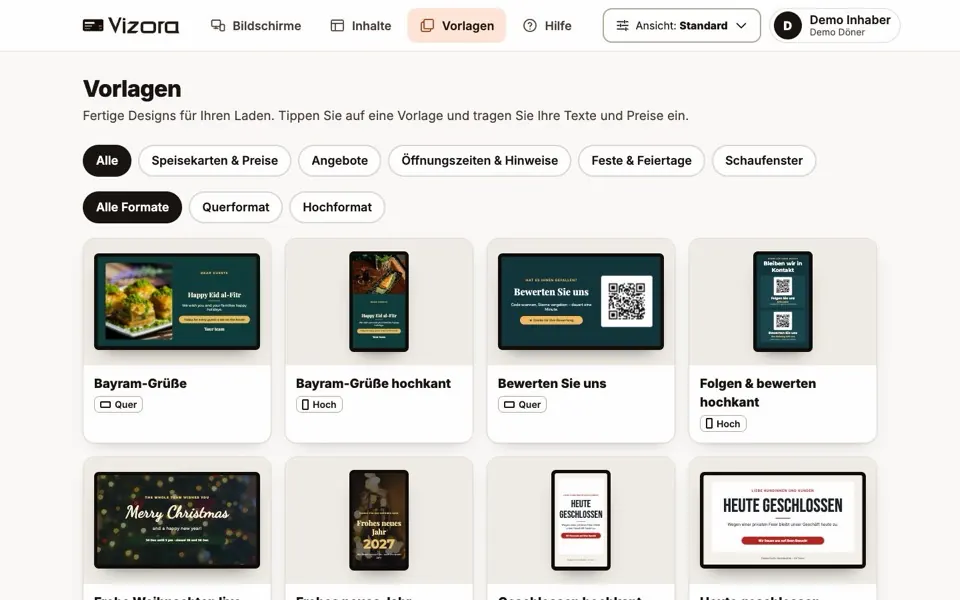Click the Vorlagen page heading
The image size is (960, 600).
[132, 89]
